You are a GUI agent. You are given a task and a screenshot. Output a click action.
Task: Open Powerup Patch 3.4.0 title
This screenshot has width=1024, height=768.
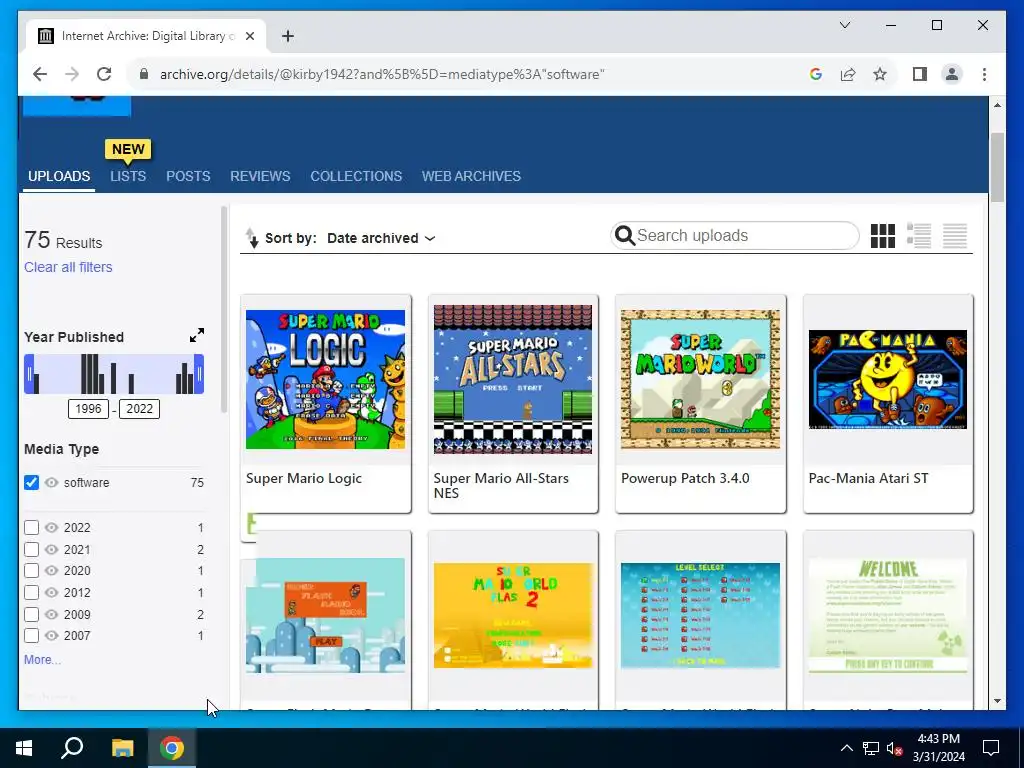[685, 478]
